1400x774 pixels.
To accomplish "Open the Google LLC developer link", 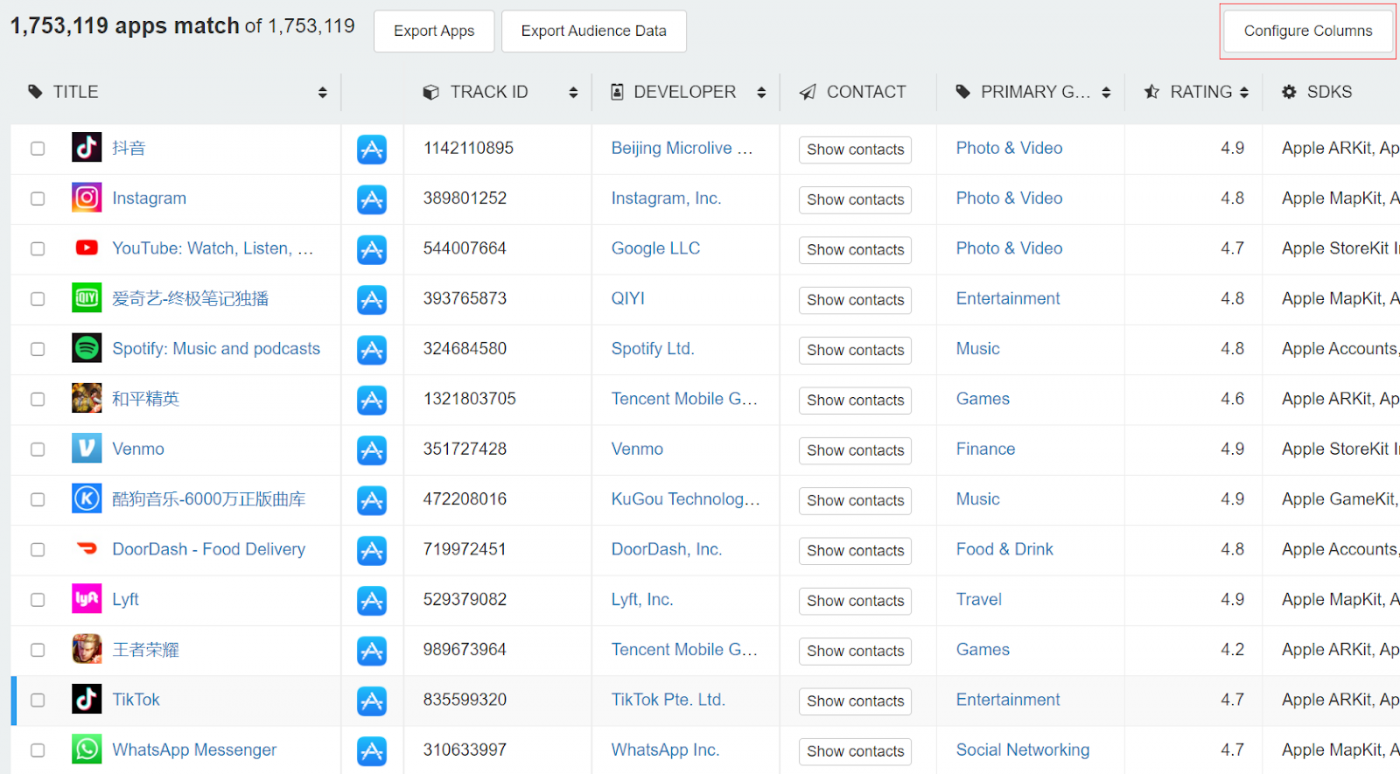I will coord(655,248).
